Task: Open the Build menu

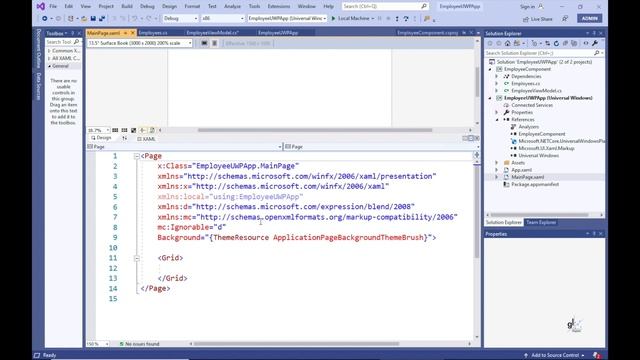Action: tap(127, 7)
